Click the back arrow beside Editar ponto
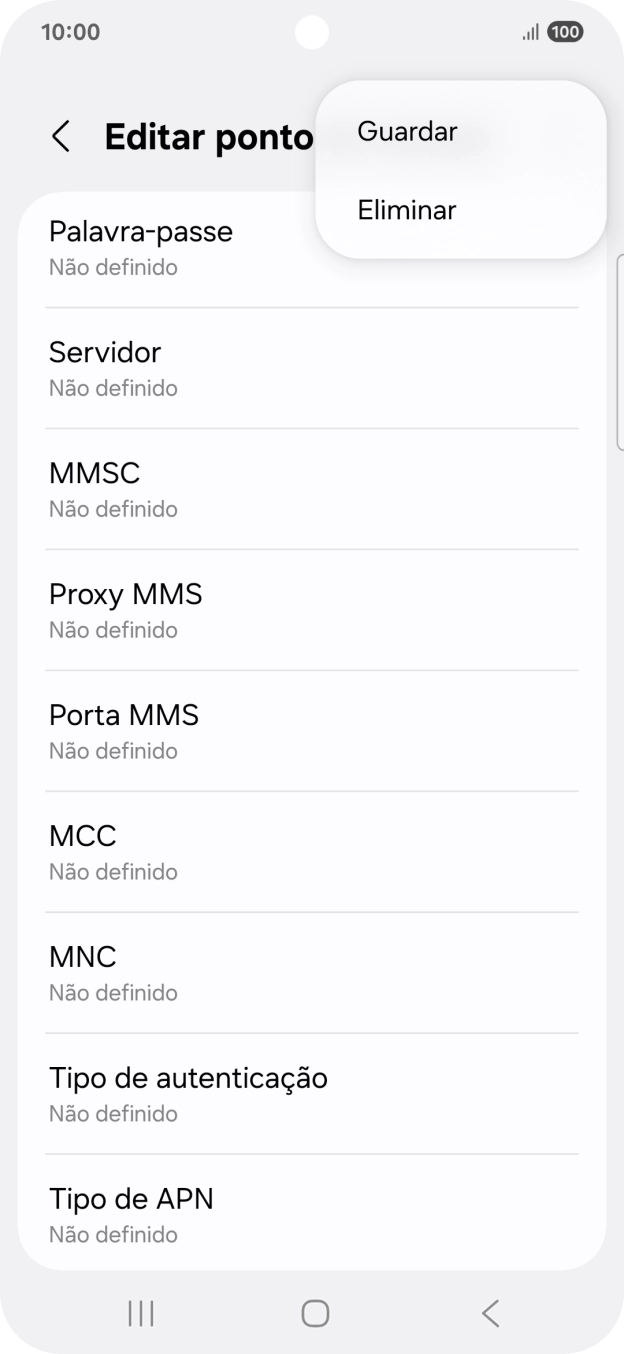 pos(59,136)
